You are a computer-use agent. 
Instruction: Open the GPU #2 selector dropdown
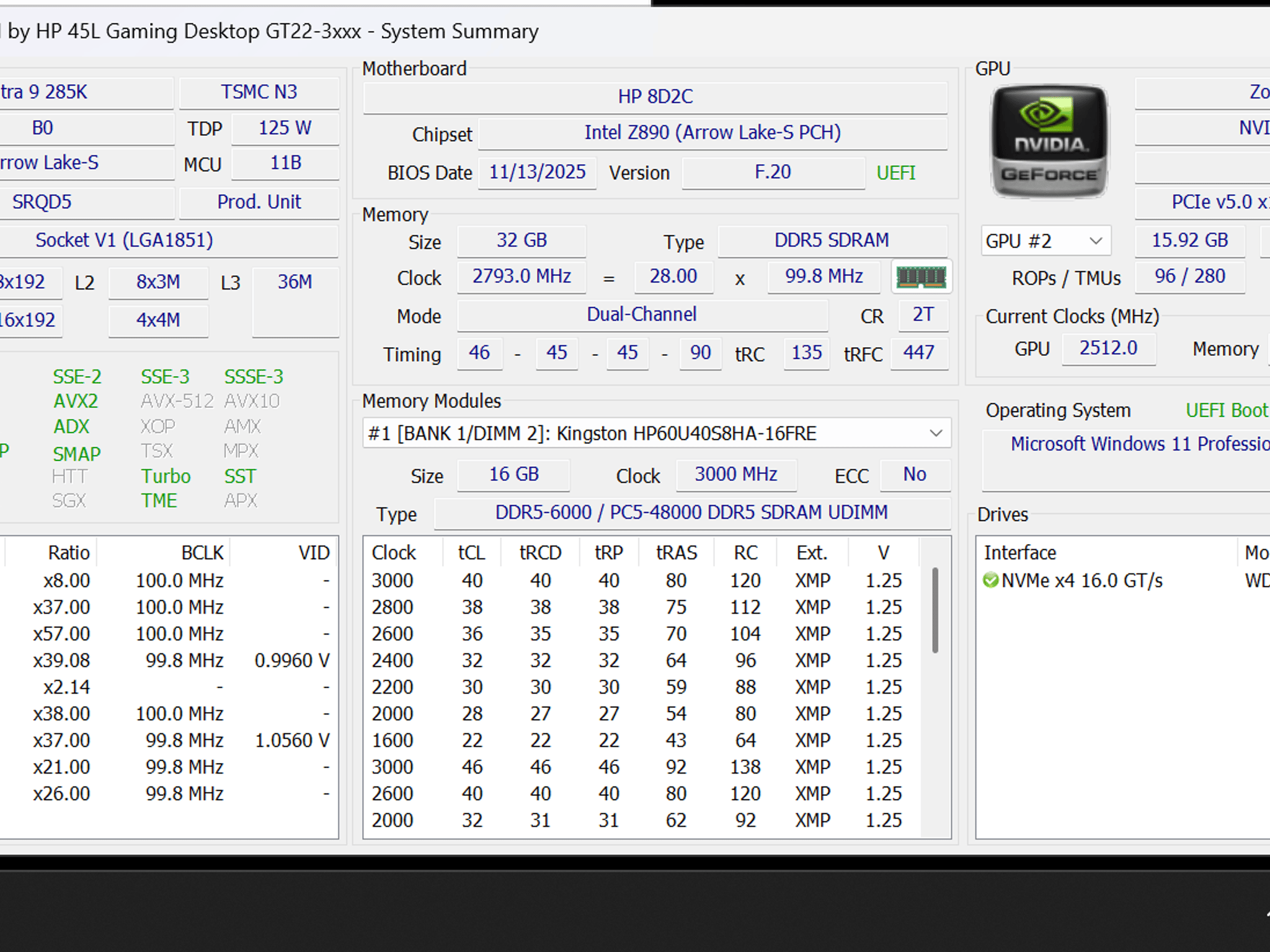pos(1046,241)
